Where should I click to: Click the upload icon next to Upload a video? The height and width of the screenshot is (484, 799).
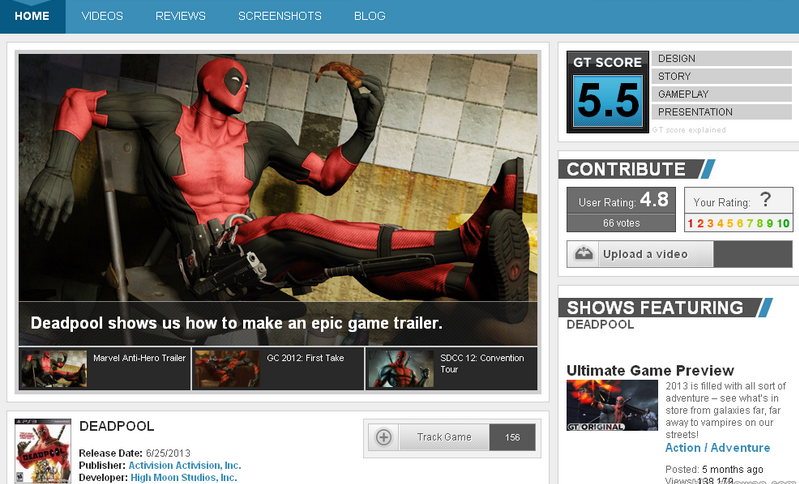click(582, 254)
